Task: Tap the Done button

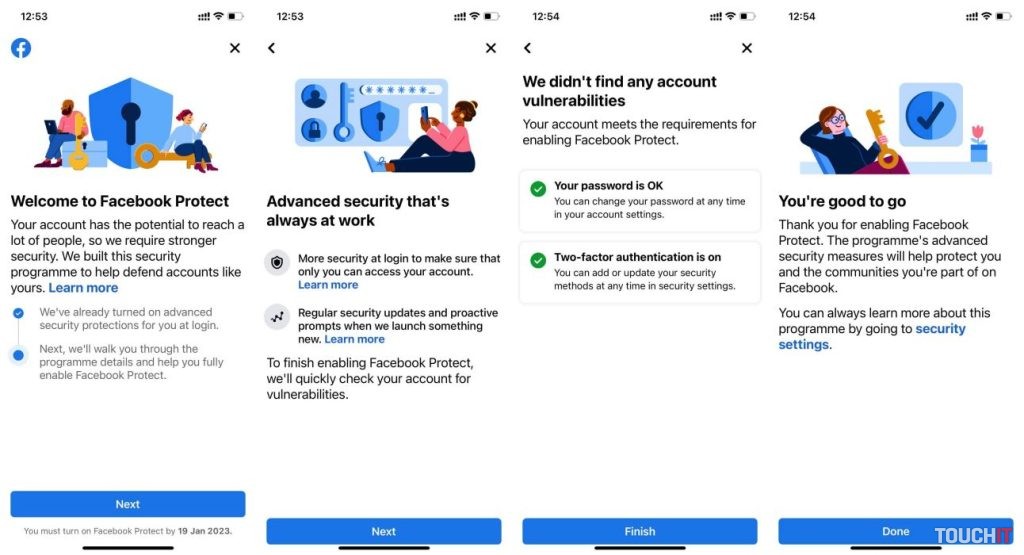Action: tap(896, 531)
